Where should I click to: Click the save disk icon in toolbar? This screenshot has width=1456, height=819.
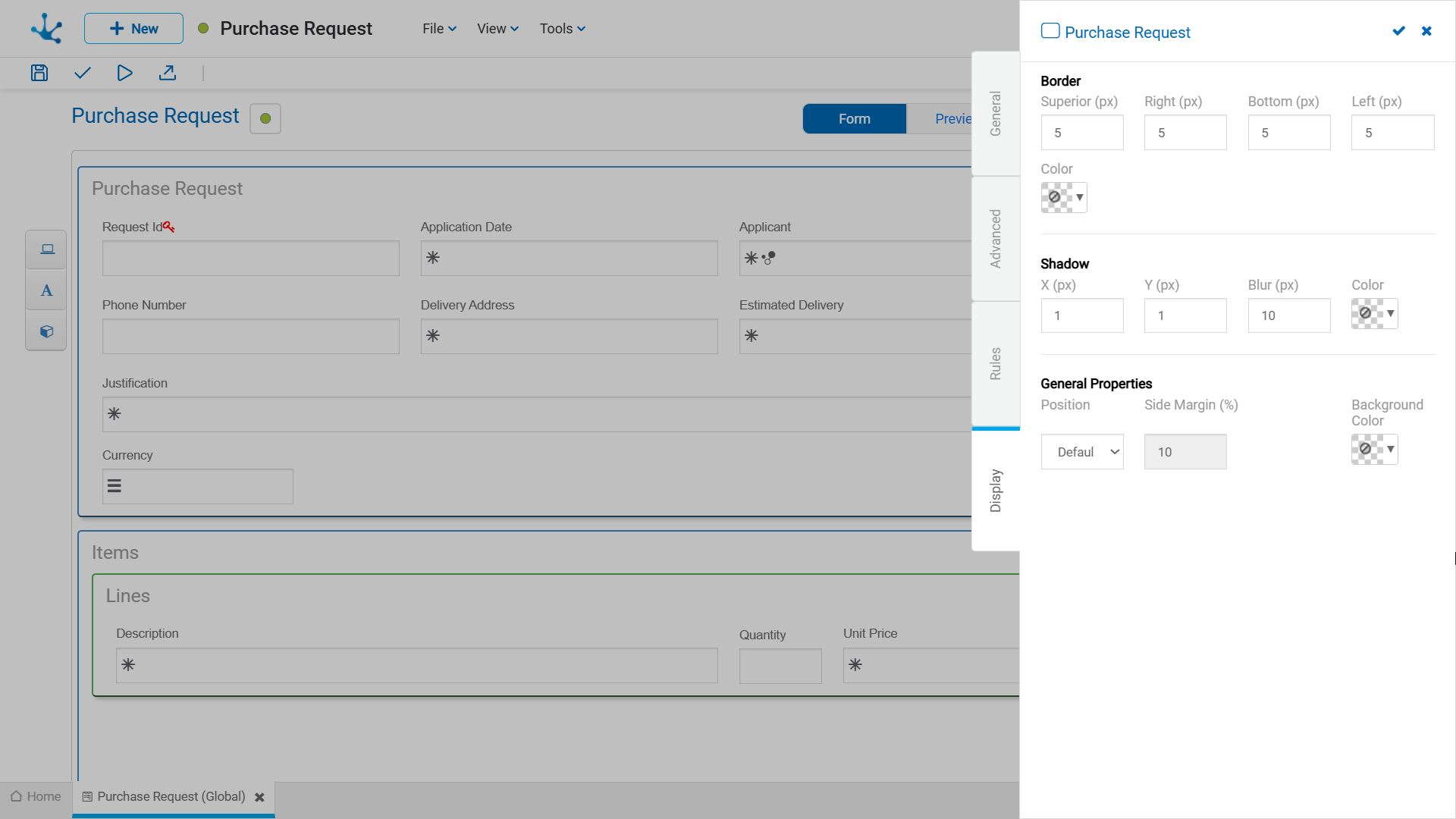pyautogui.click(x=39, y=73)
